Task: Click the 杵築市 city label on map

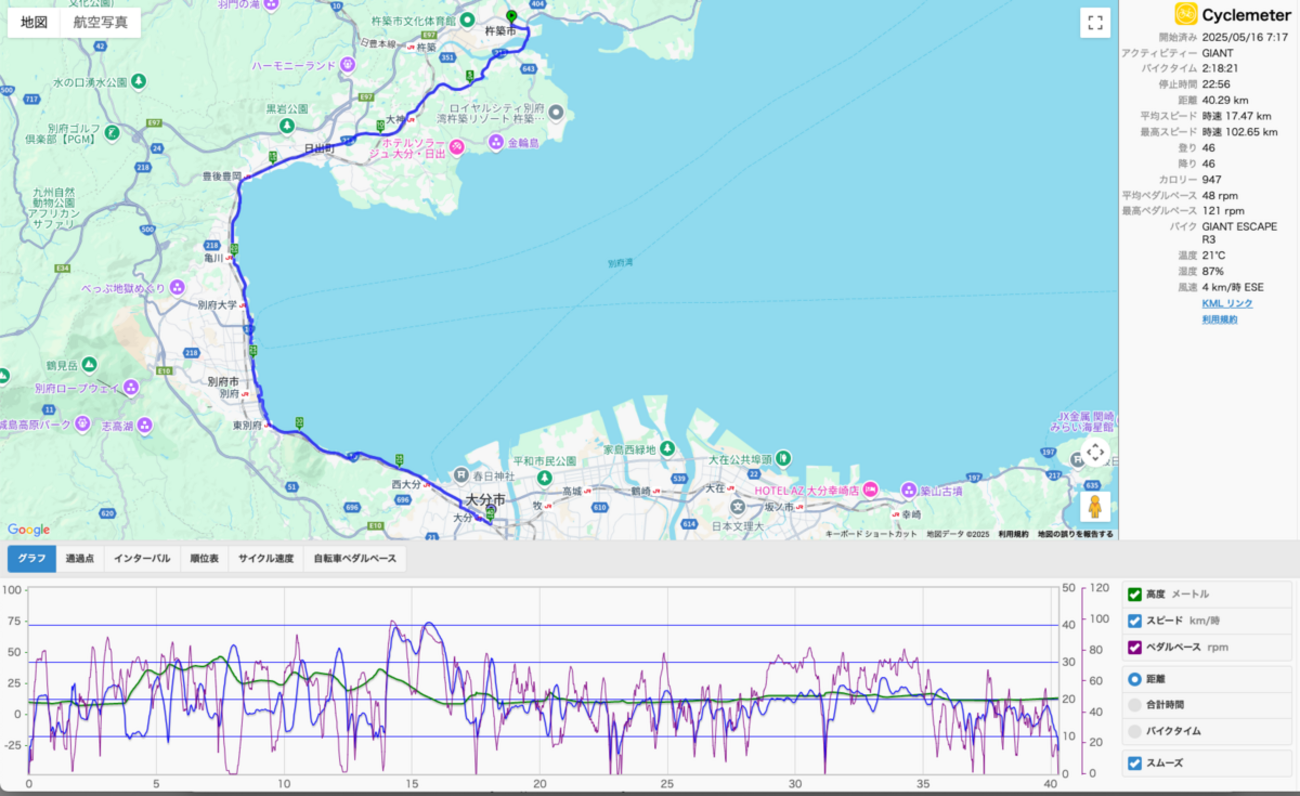Action: (499, 32)
